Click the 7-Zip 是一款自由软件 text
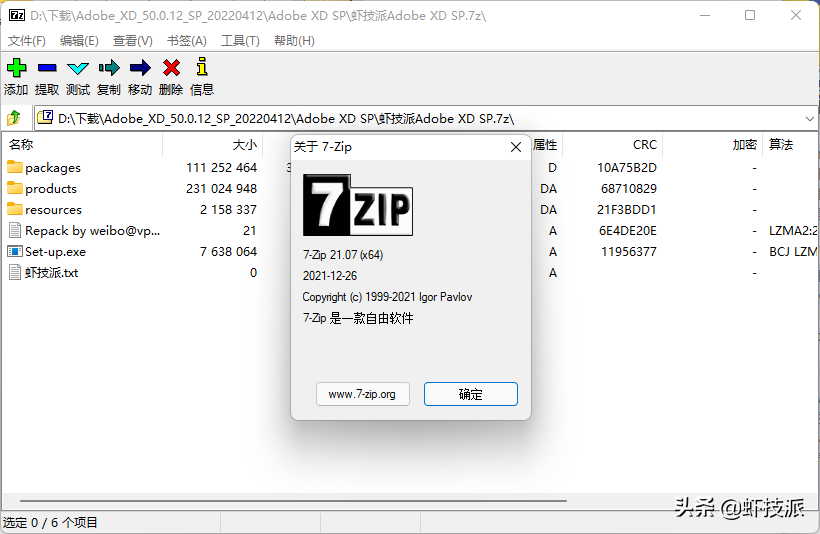820x534 pixels. (358, 318)
